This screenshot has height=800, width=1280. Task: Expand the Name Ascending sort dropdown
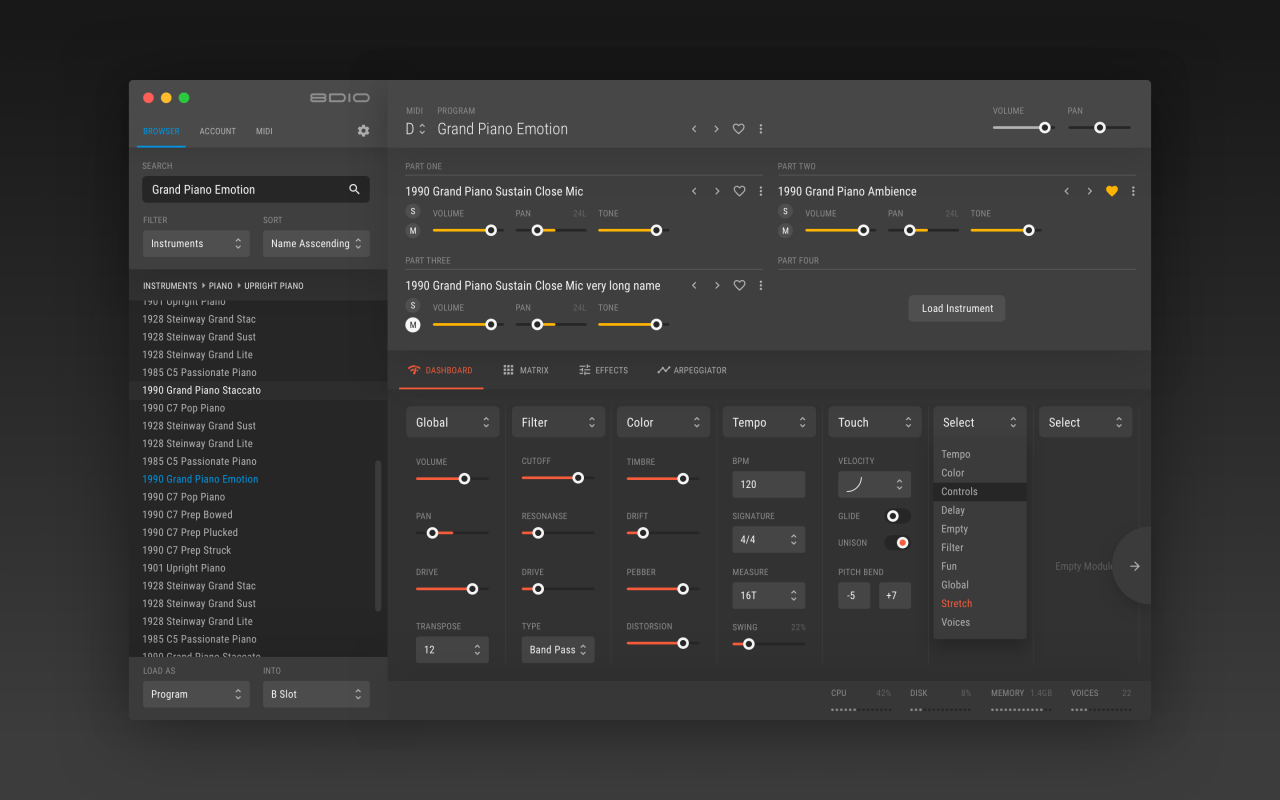coord(316,244)
